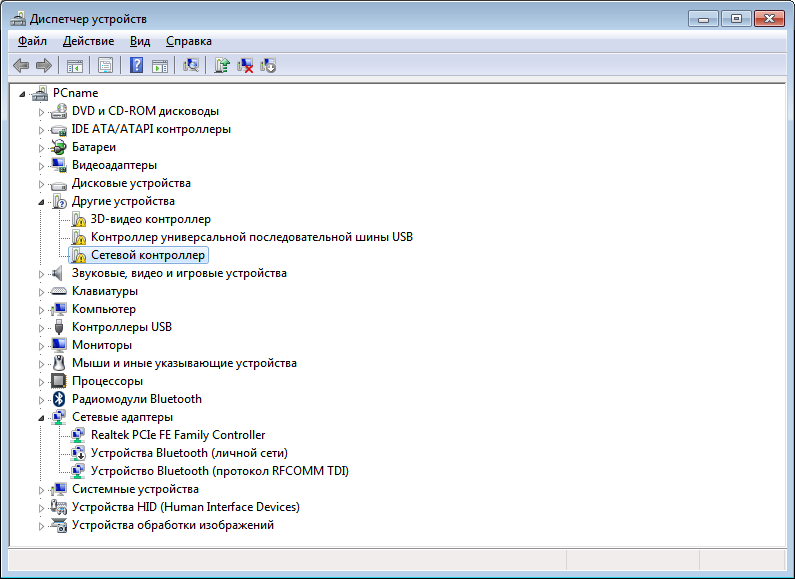Select the Сетевой контроллер device

click(x=148, y=255)
